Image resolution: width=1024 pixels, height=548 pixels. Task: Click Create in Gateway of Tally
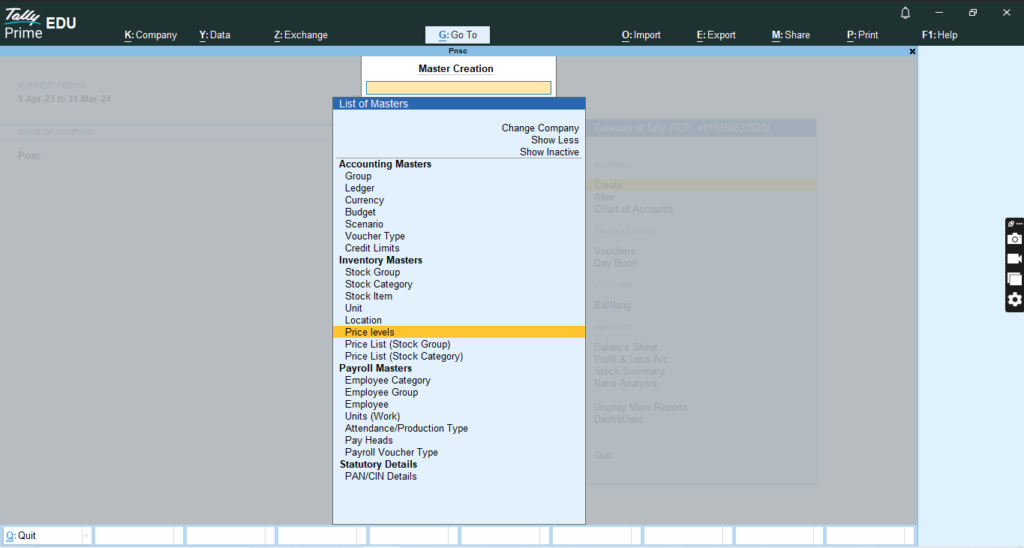[608, 185]
